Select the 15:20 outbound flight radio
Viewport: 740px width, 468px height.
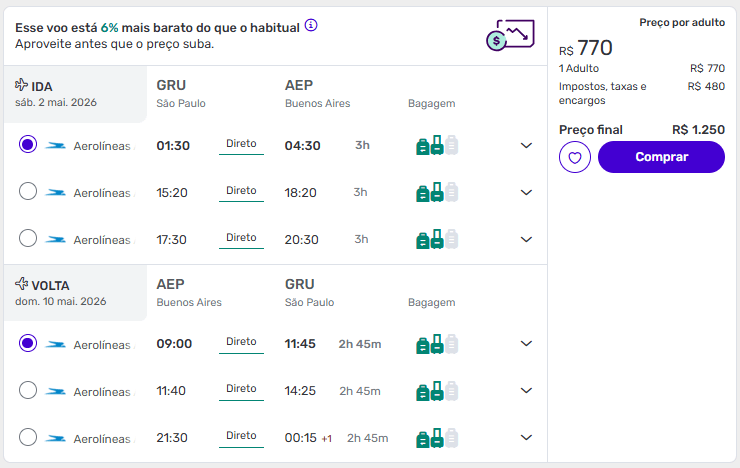[28, 192]
